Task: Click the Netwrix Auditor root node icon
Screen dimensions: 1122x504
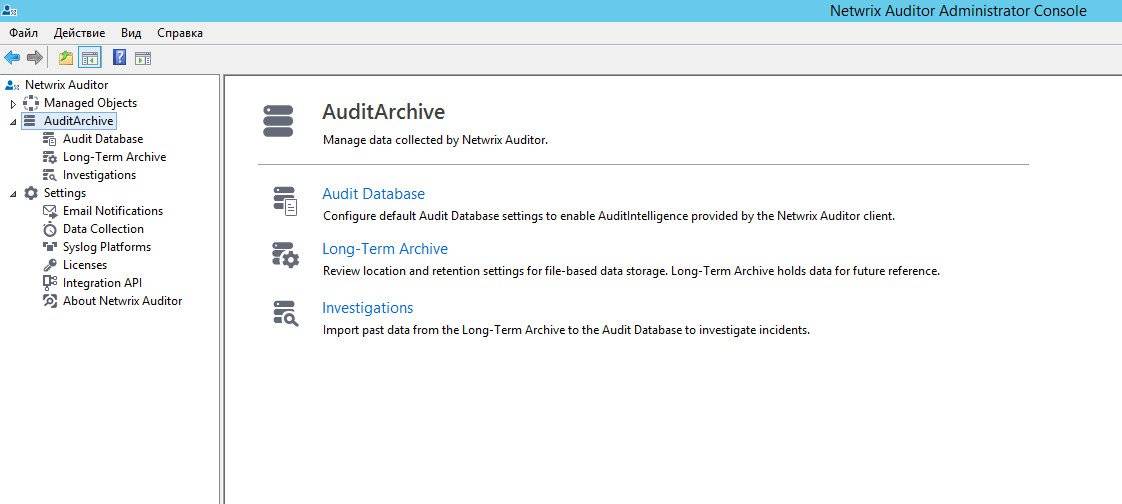Action: point(11,85)
